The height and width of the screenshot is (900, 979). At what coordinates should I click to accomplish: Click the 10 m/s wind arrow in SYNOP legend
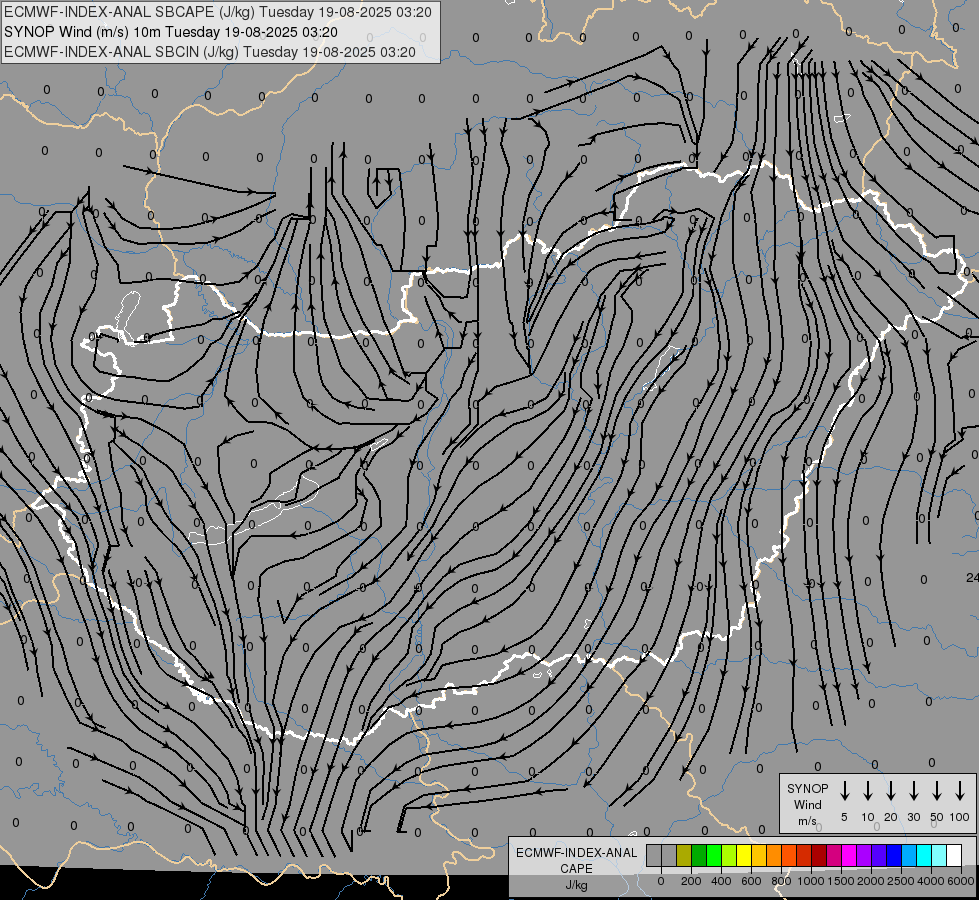(868, 791)
